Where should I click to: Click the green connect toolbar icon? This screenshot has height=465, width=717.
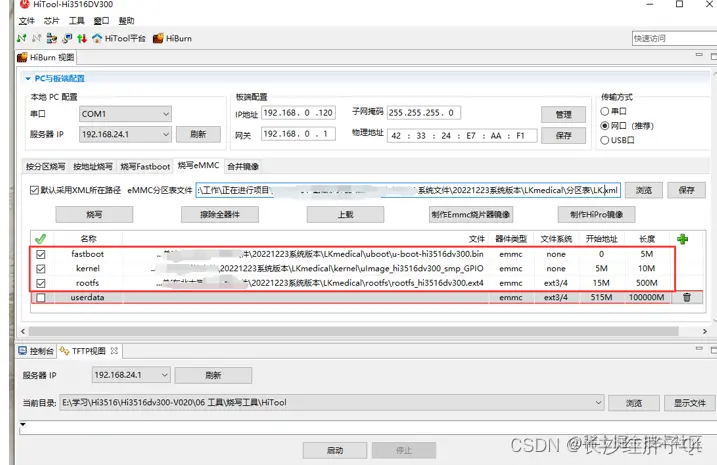click(x=21, y=38)
